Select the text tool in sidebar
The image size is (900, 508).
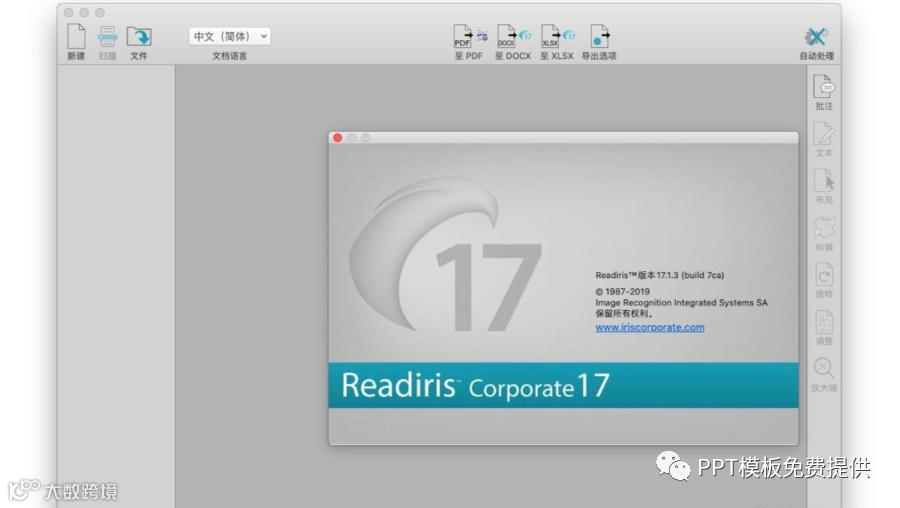point(824,134)
